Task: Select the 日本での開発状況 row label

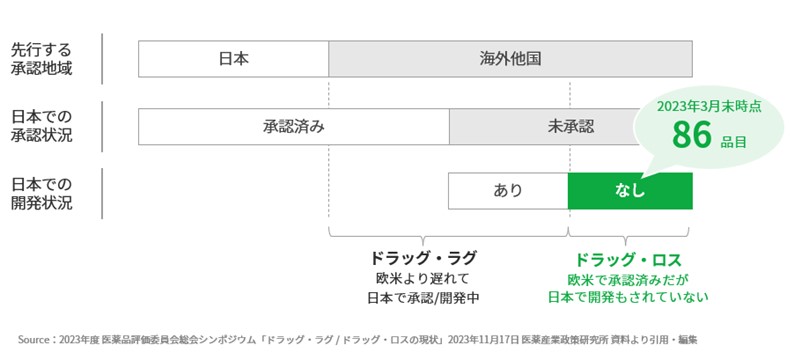Action: tap(42, 194)
